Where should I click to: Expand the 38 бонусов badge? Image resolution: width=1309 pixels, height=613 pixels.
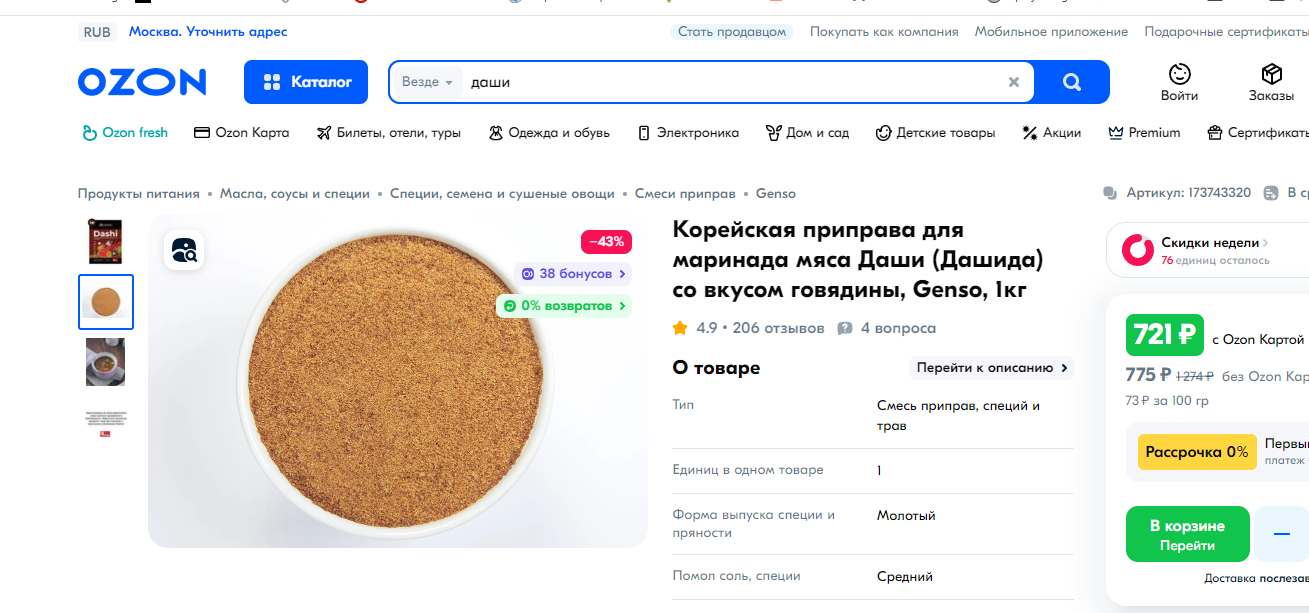573,273
